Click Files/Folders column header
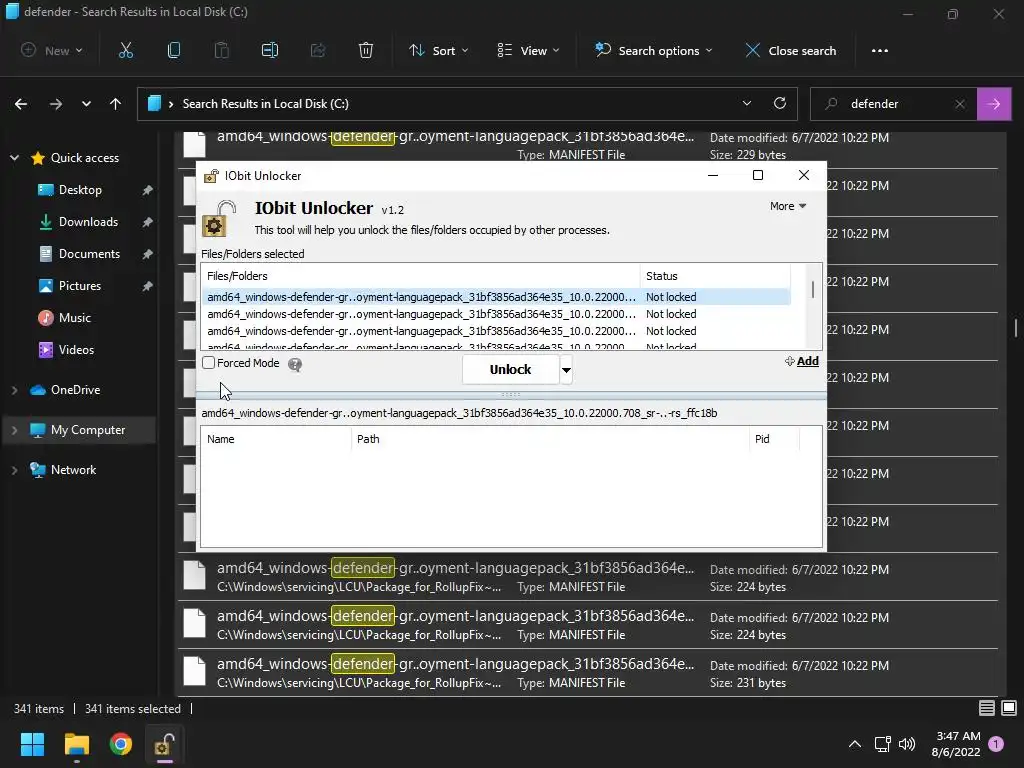 pos(421,276)
